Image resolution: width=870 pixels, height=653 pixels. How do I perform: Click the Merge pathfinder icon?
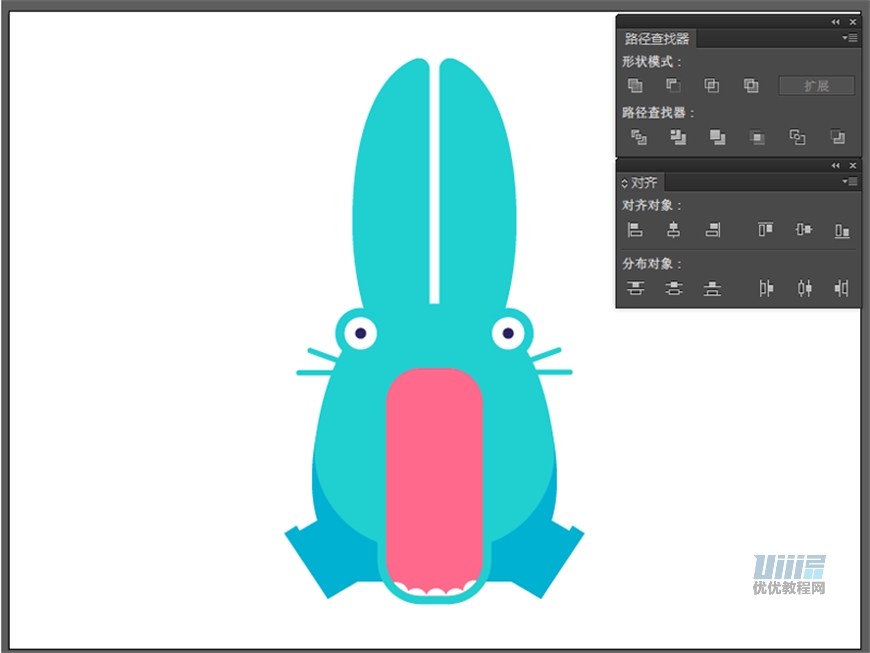pos(717,137)
